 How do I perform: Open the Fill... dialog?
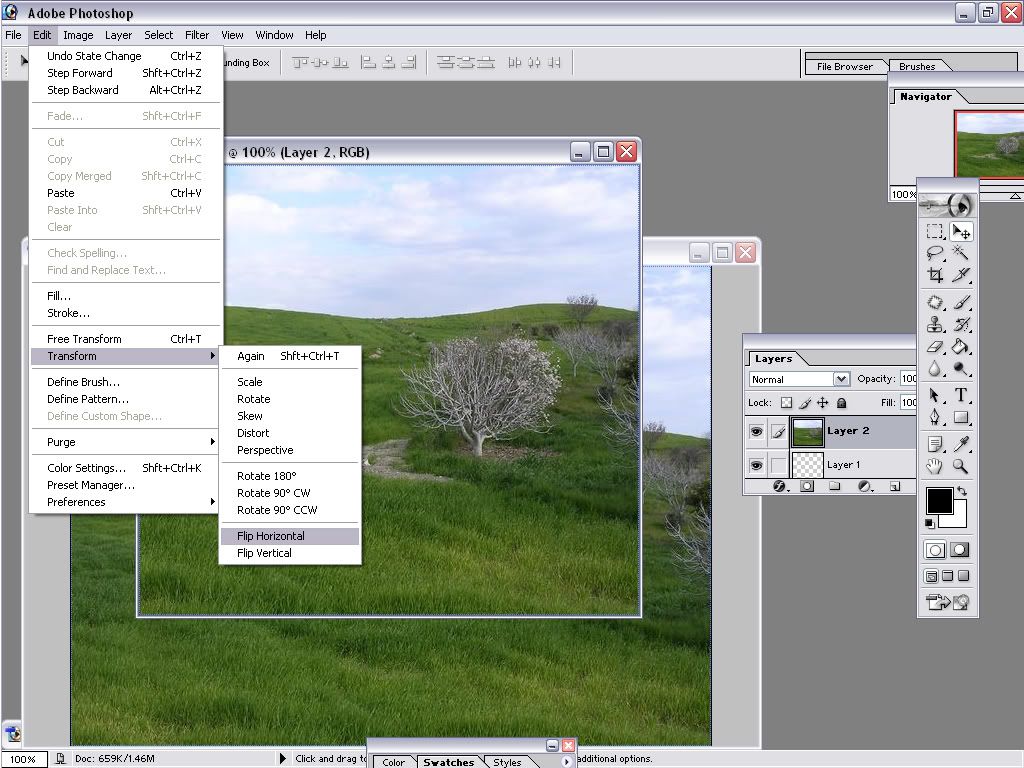point(124,296)
